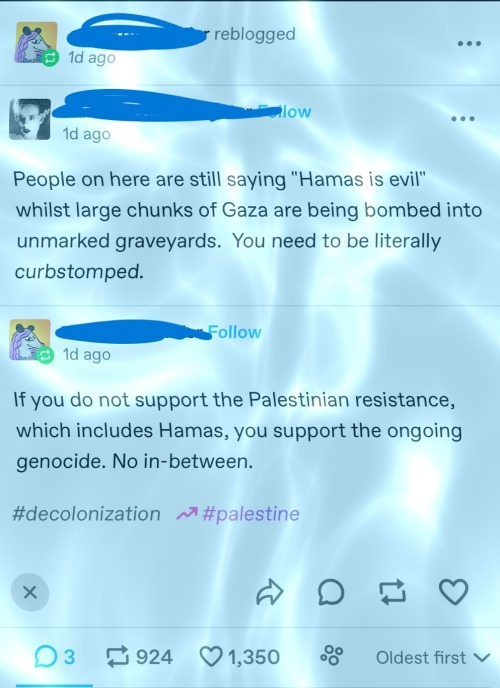This screenshot has width=500, height=688.
Task: Tap the trending arrow beside #palestine
Action: 187,513
